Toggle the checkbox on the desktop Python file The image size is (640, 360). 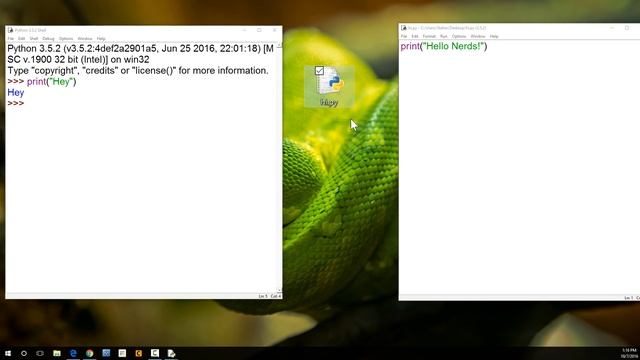[319, 71]
